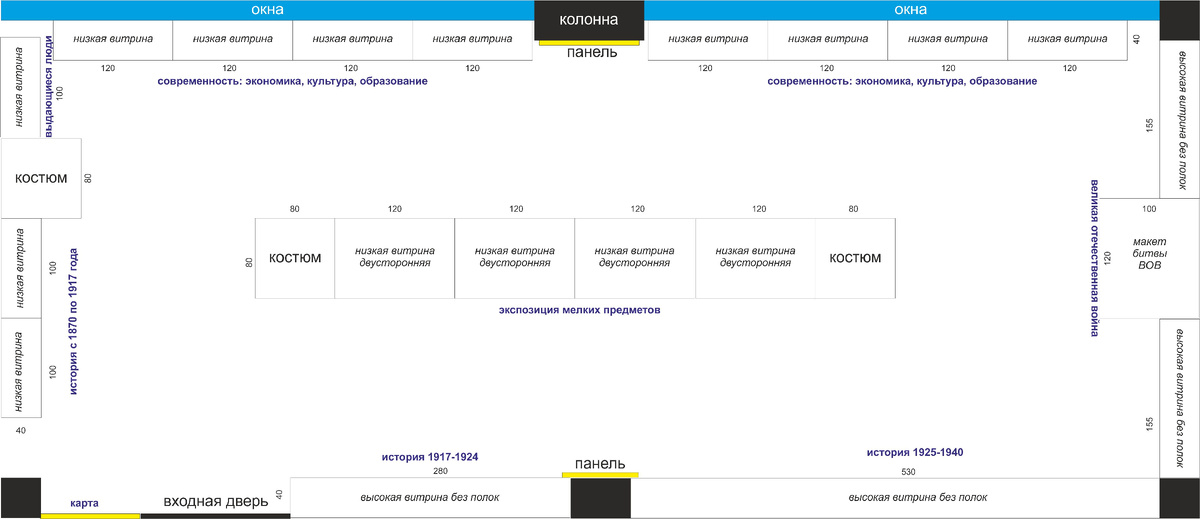The image size is (1200, 519).
Task: Click the '530' dimension label
Action: pos(909,470)
